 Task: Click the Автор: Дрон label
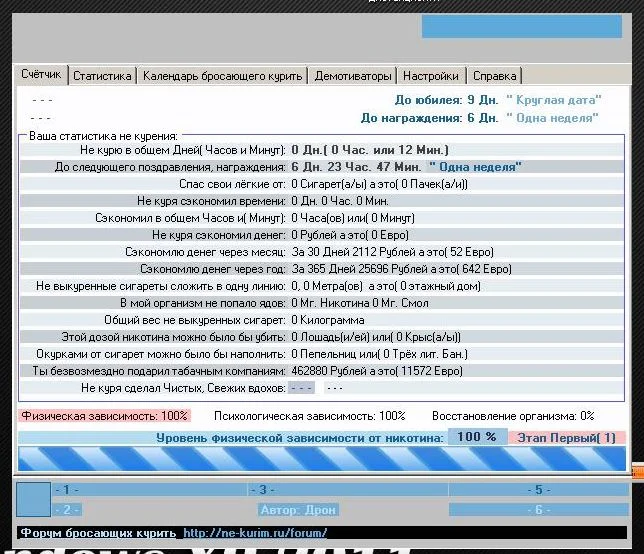pyautogui.click(x=299, y=510)
